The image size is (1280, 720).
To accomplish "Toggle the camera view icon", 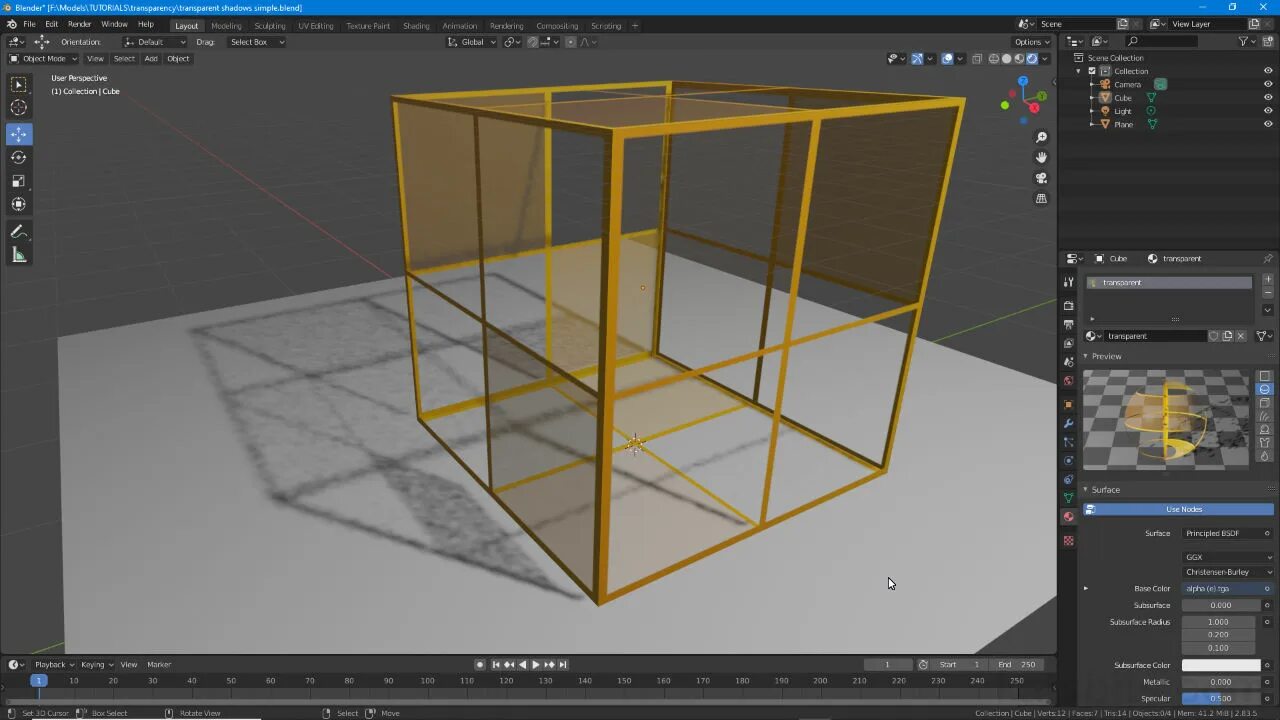I will click(x=1041, y=178).
